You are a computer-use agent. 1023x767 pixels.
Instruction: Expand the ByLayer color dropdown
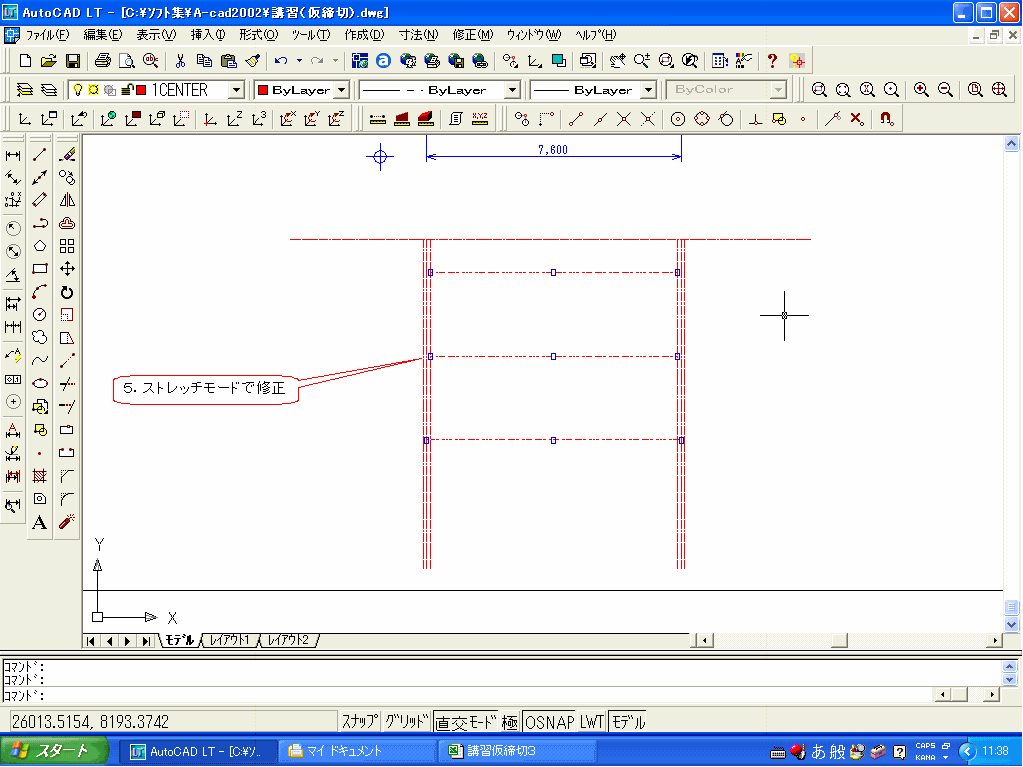point(342,90)
